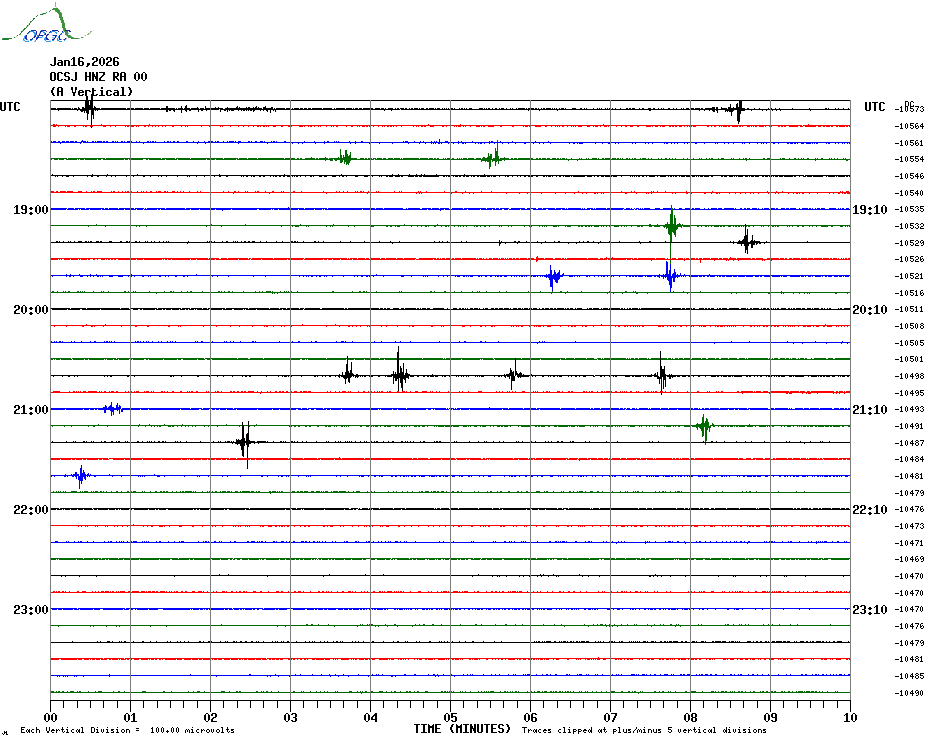Click the 10 minute tick label
The image size is (930, 744).
pyautogui.click(x=849, y=717)
